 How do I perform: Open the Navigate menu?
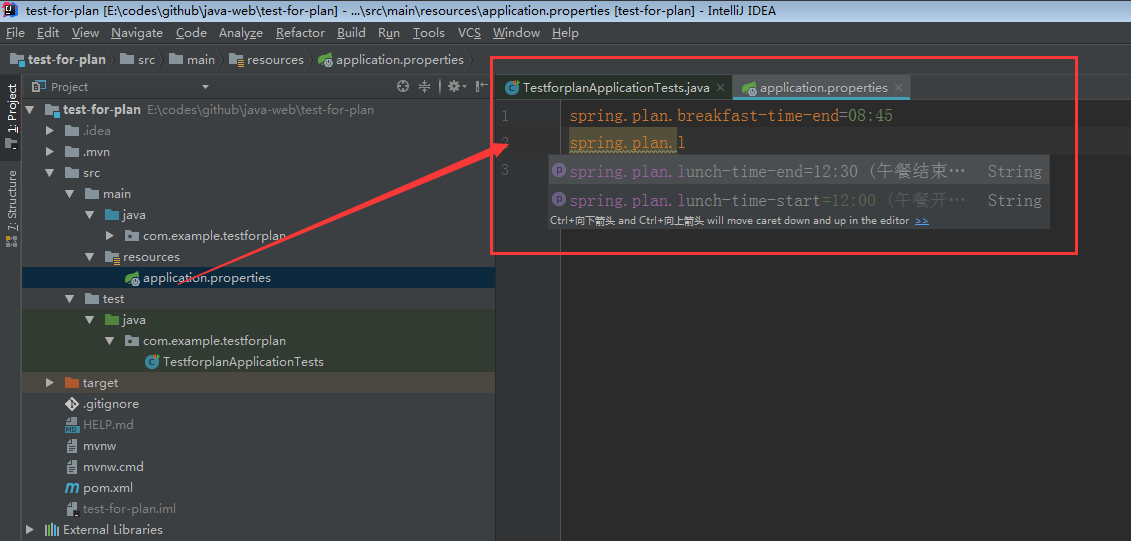137,32
